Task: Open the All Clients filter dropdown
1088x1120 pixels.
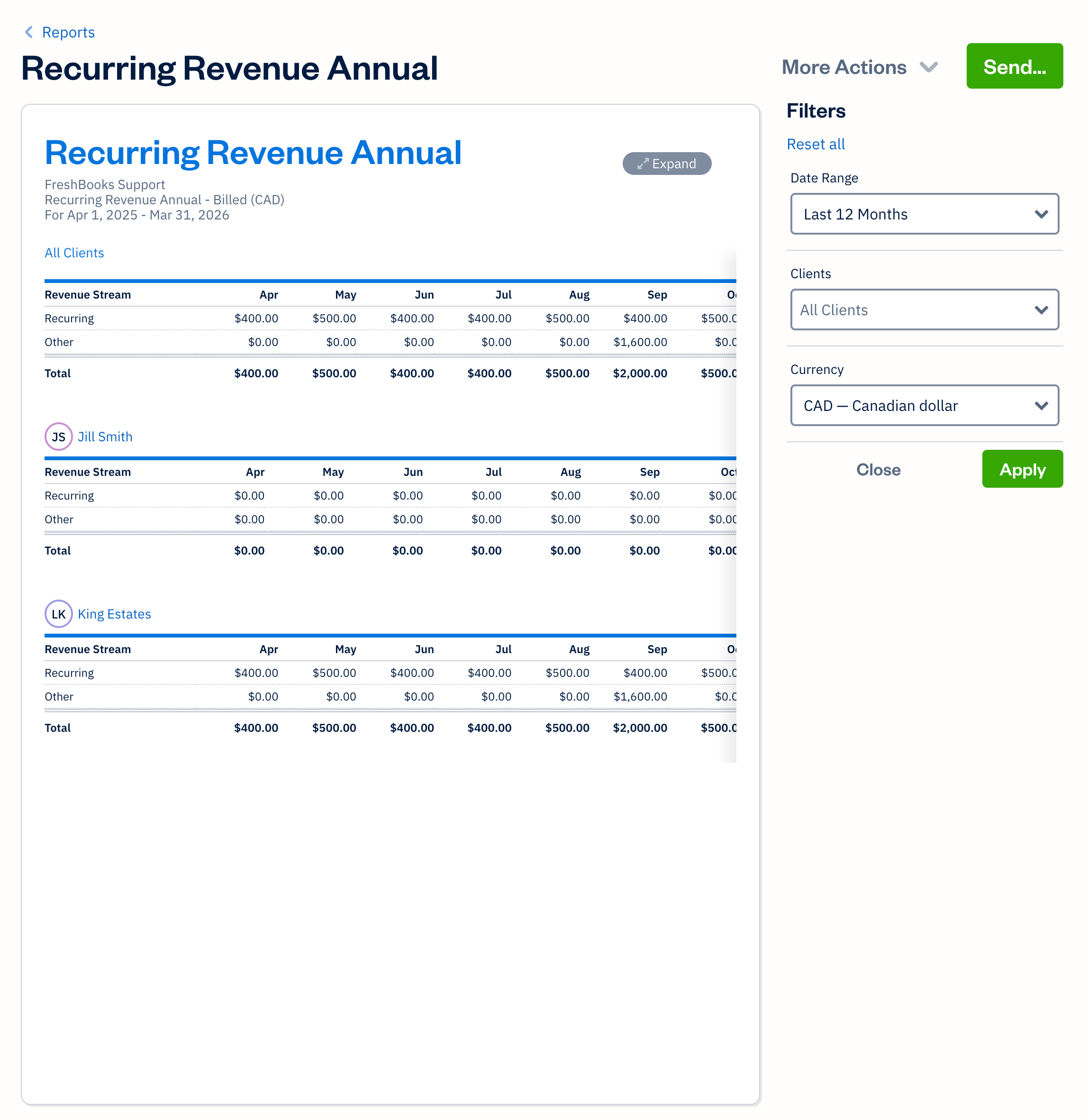Action: tap(924, 310)
